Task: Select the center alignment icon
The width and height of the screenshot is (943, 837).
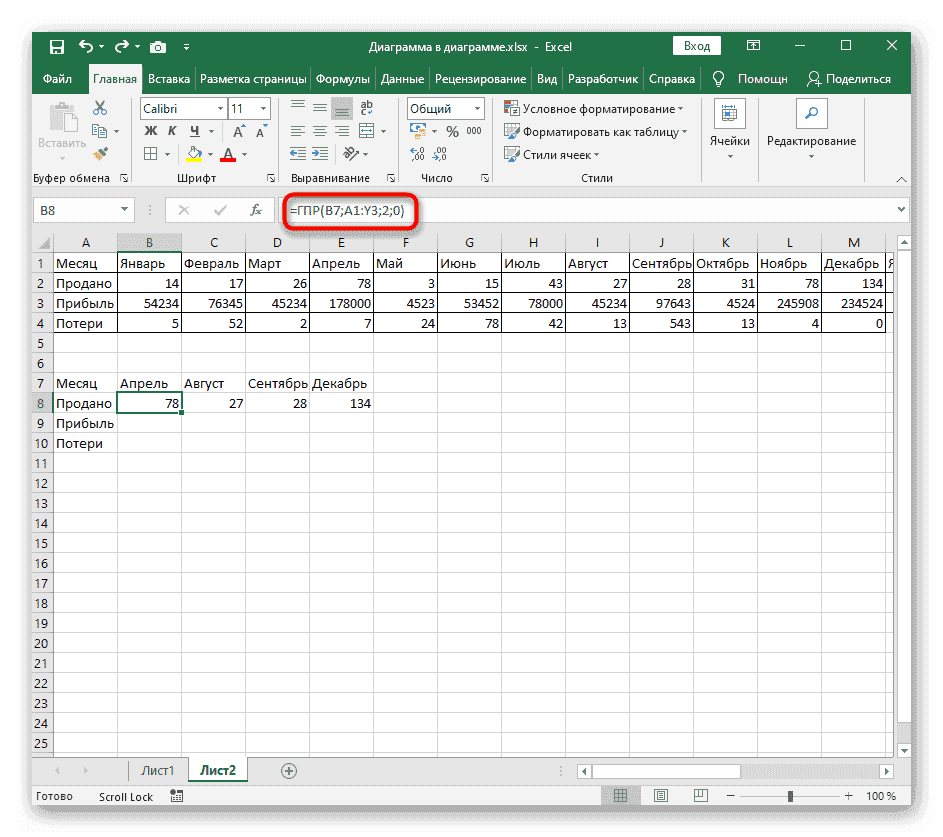Action: [x=319, y=130]
